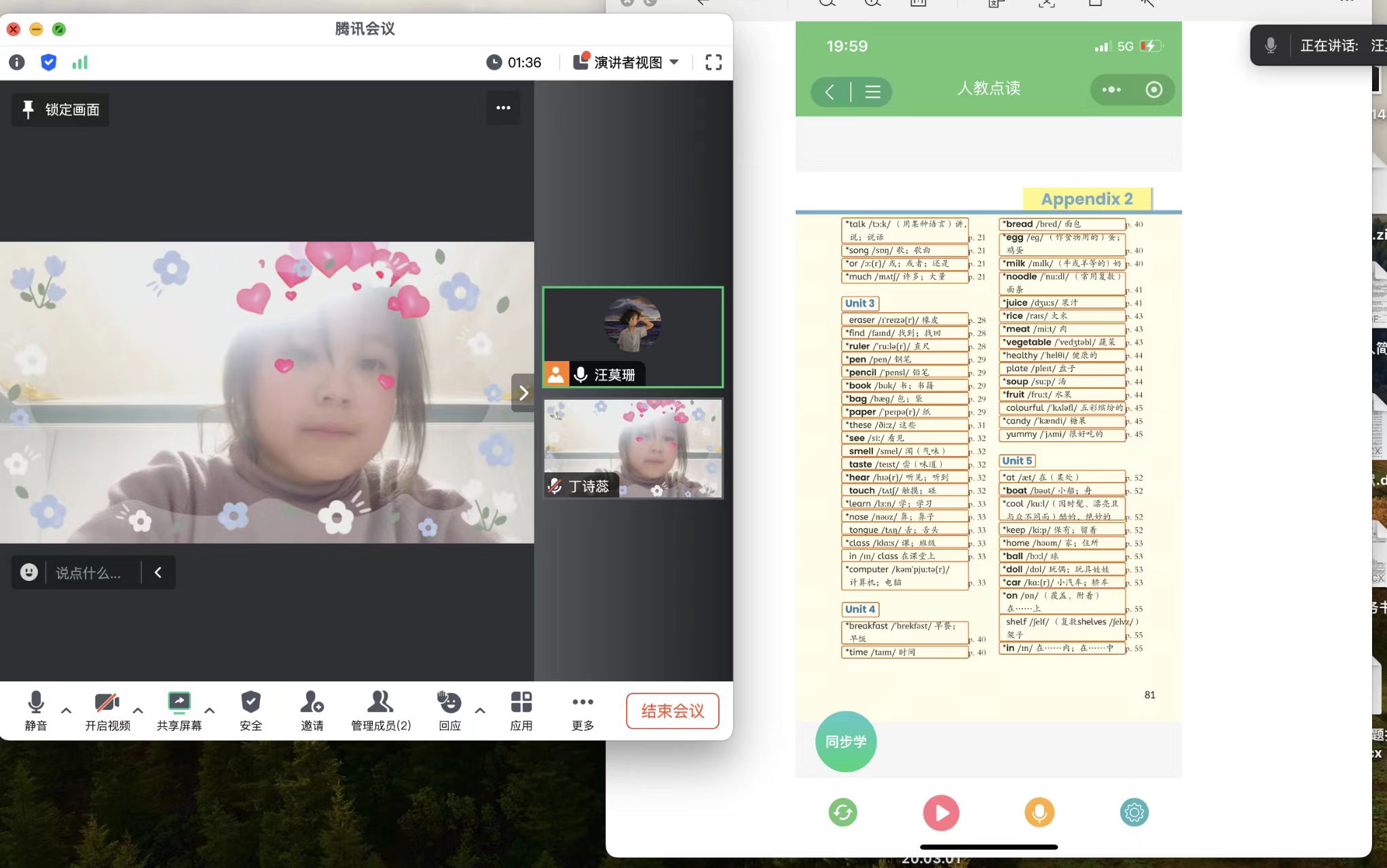Open the Security (安全) options
1387x868 pixels.
click(x=251, y=710)
